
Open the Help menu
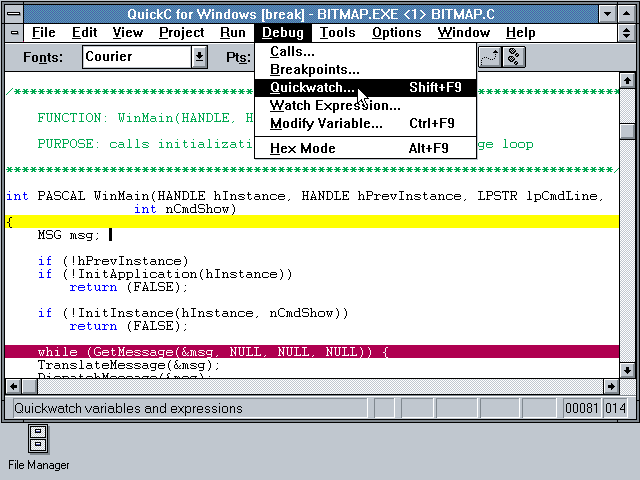(x=520, y=33)
